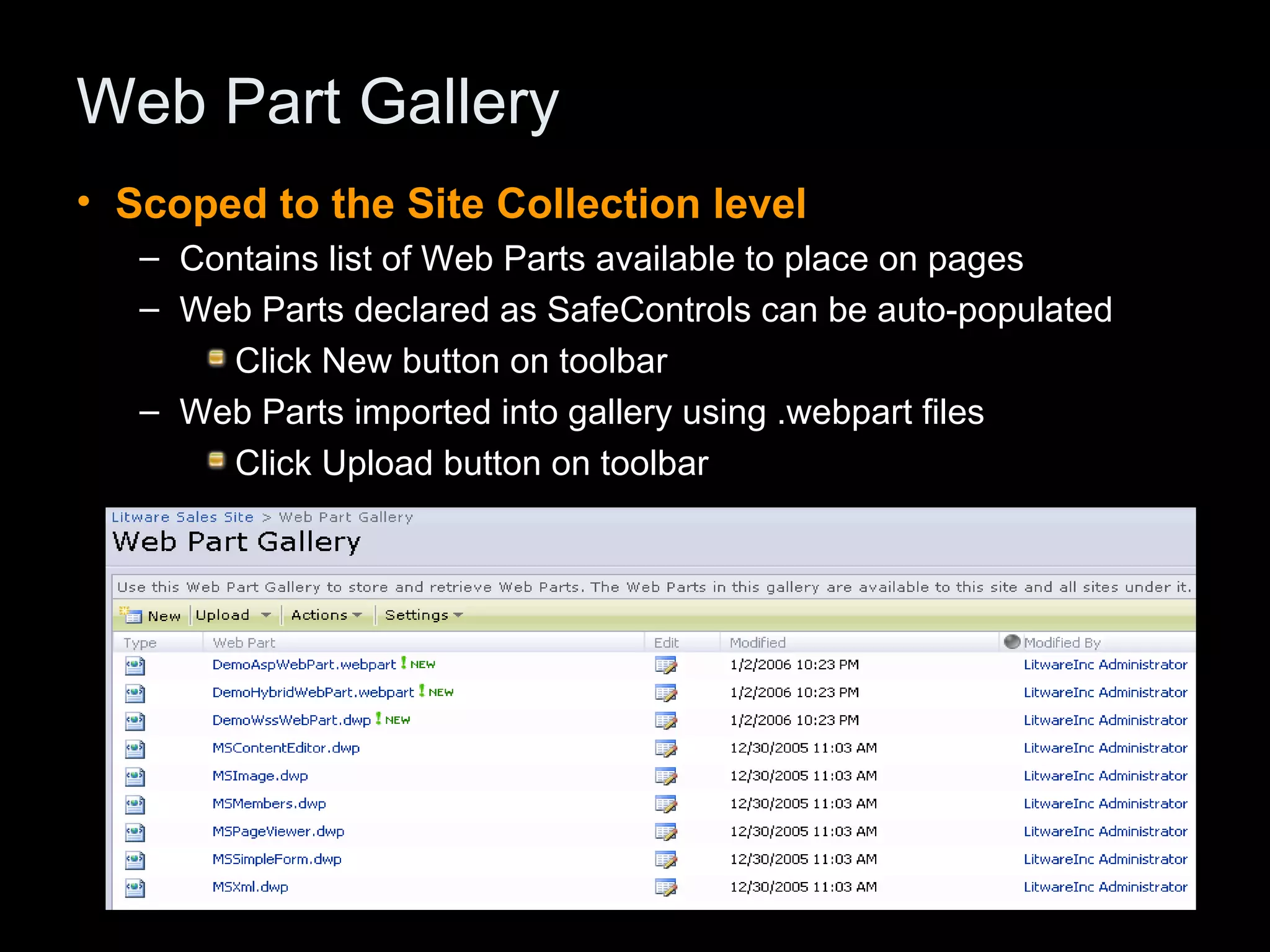Click modified date of DemoAspWebPart.webpart row
Image resolution: width=1270 pixels, height=952 pixels.
(794, 664)
